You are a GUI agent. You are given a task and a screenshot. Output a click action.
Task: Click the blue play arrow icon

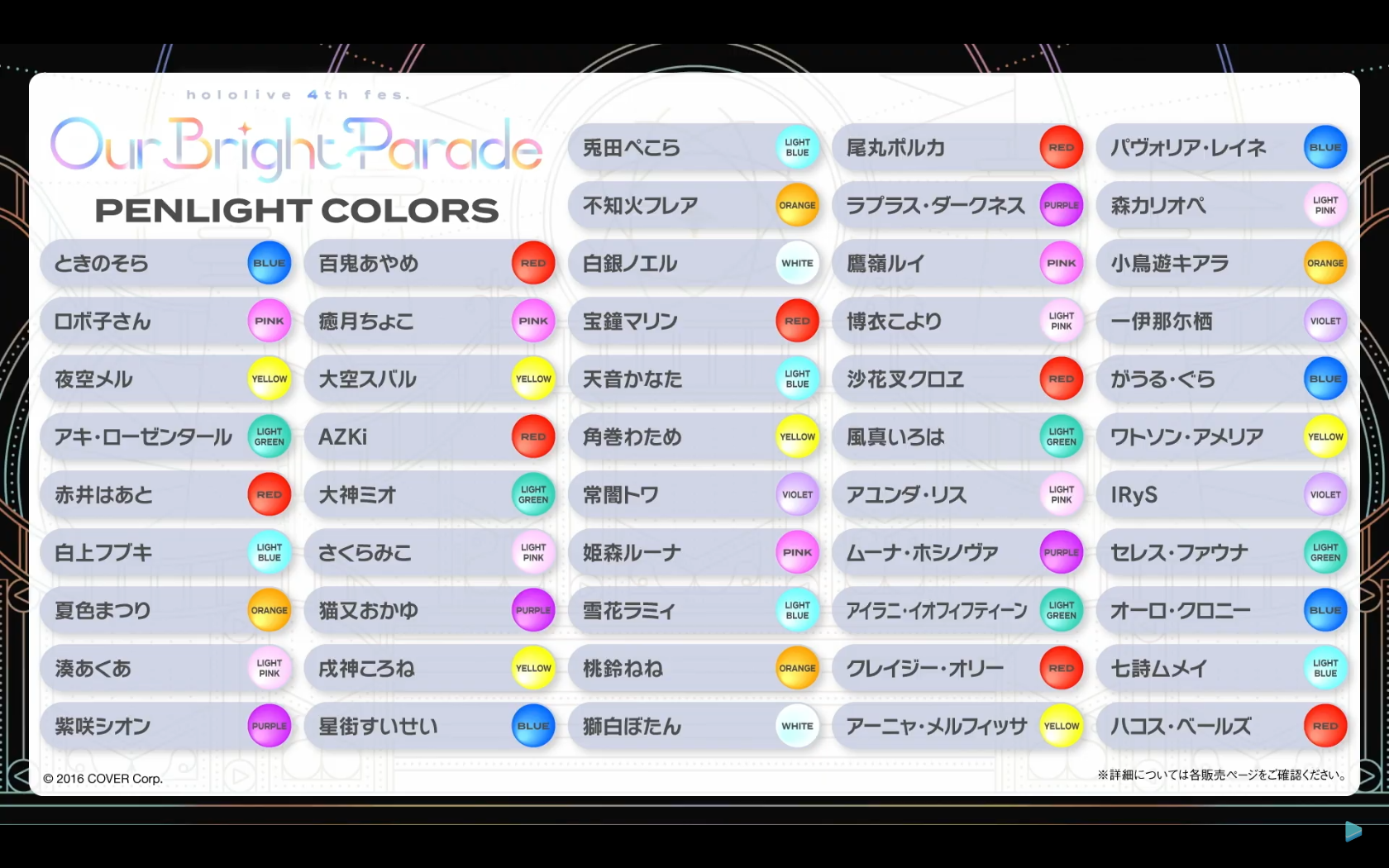pyautogui.click(x=1353, y=831)
